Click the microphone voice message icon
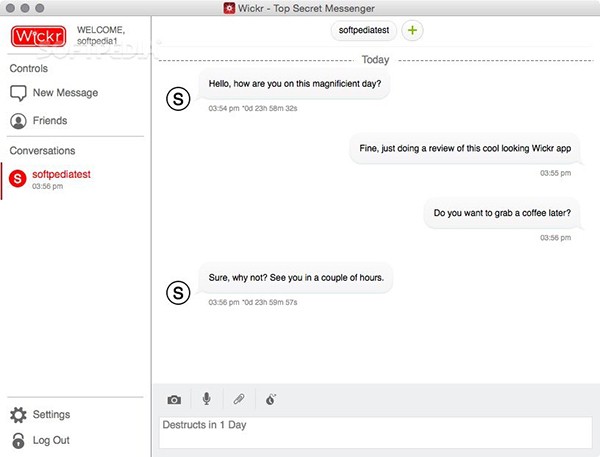The height and width of the screenshot is (457, 600). pos(207,399)
